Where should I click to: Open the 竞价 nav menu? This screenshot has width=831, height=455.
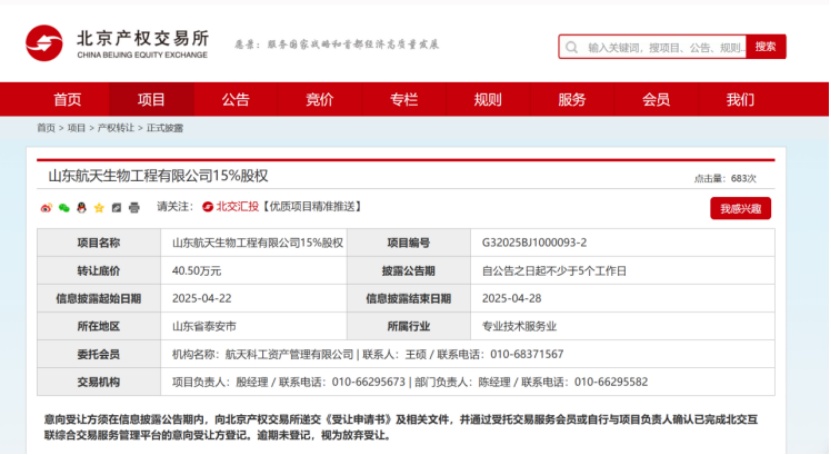click(320, 100)
